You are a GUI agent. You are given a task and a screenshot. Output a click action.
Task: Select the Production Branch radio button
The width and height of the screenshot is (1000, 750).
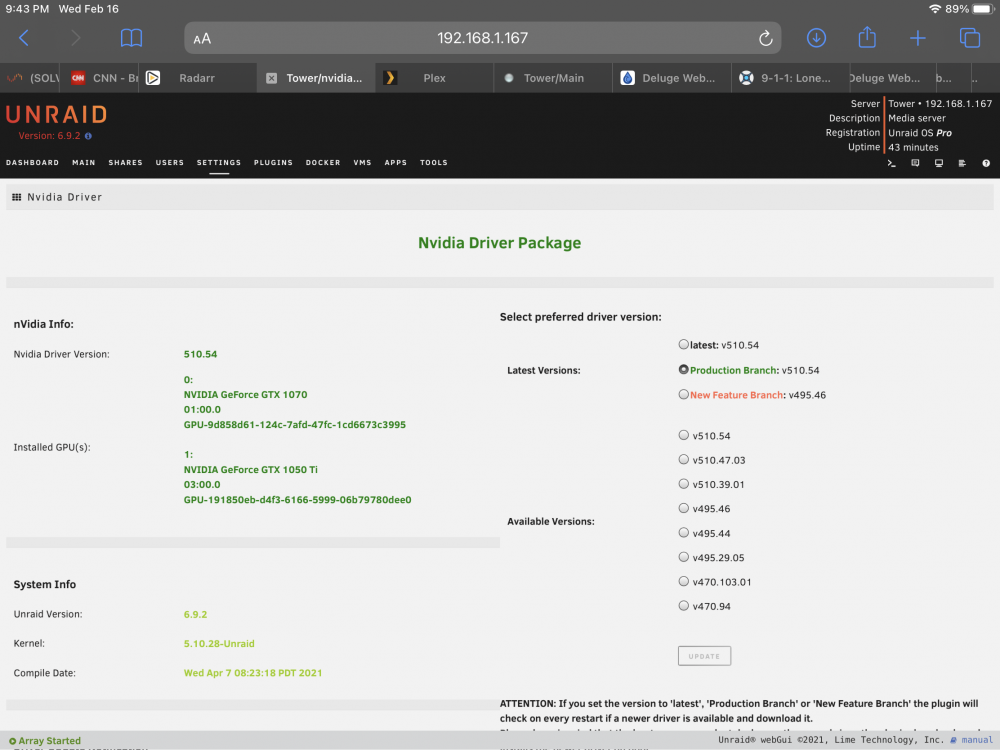pyautogui.click(x=684, y=369)
